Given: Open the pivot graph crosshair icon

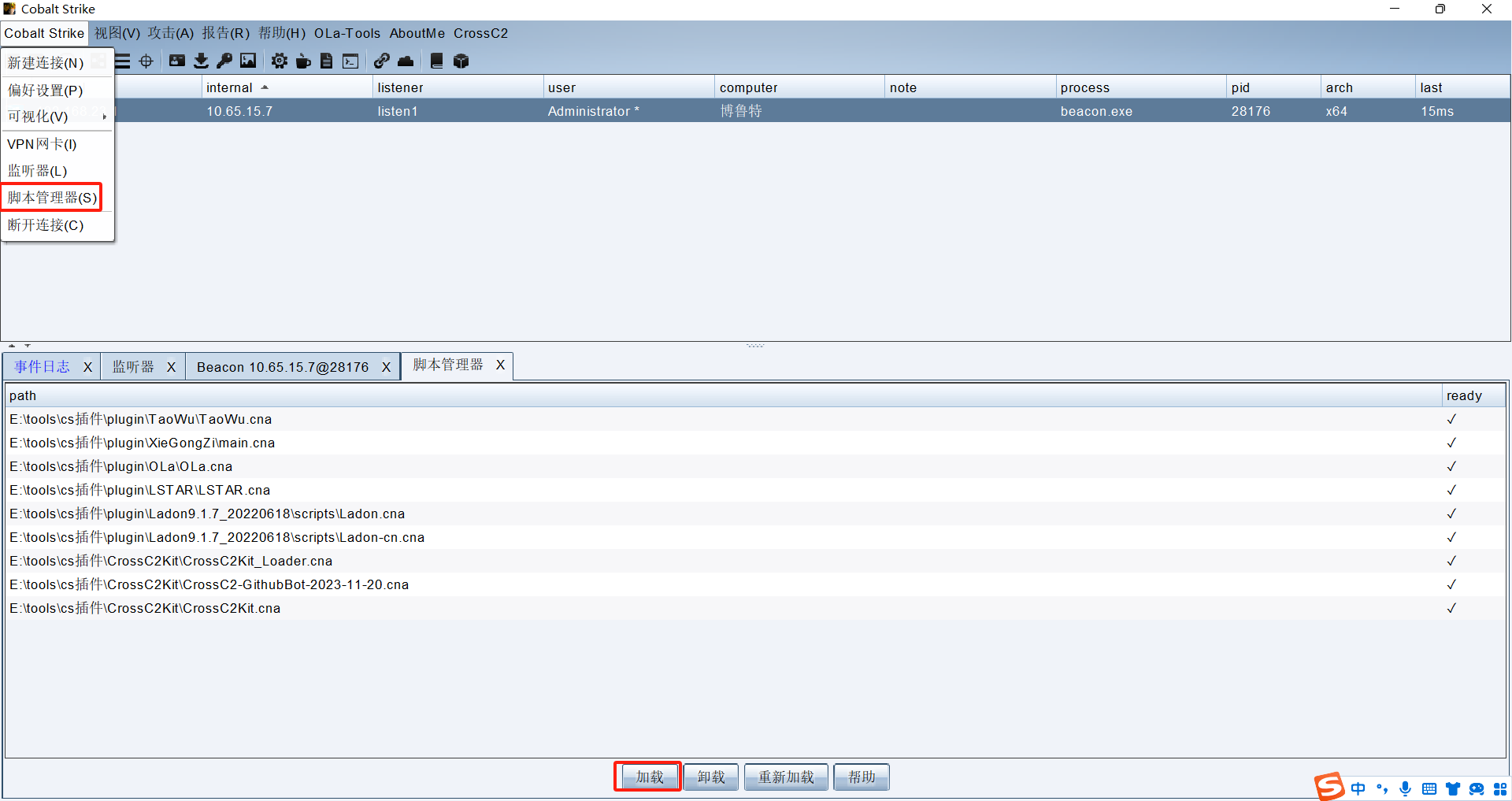Looking at the screenshot, I should click(146, 61).
